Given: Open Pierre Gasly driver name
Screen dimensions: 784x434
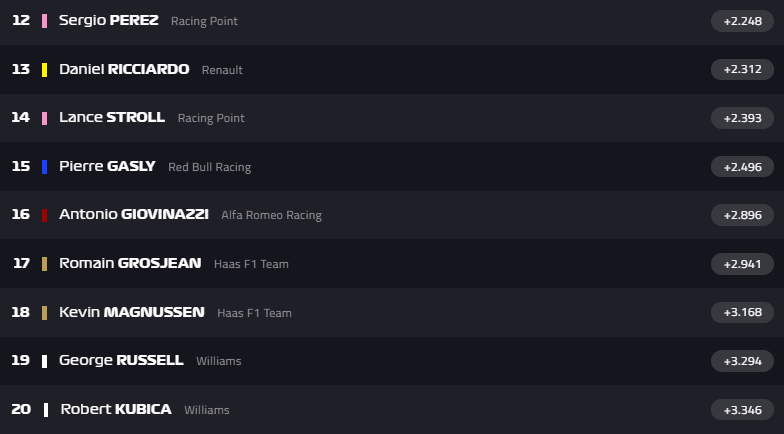Looking at the screenshot, I should coord(107,167).
